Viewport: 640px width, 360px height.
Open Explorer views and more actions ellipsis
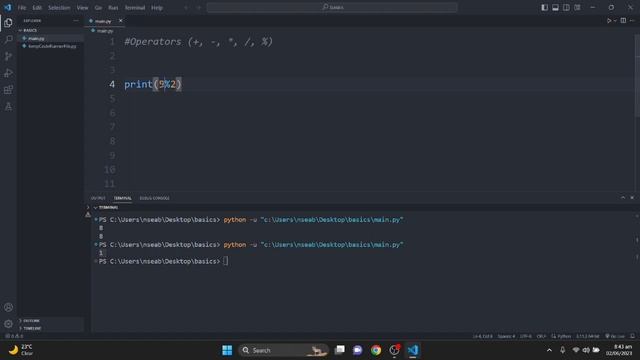coord(76,20)
